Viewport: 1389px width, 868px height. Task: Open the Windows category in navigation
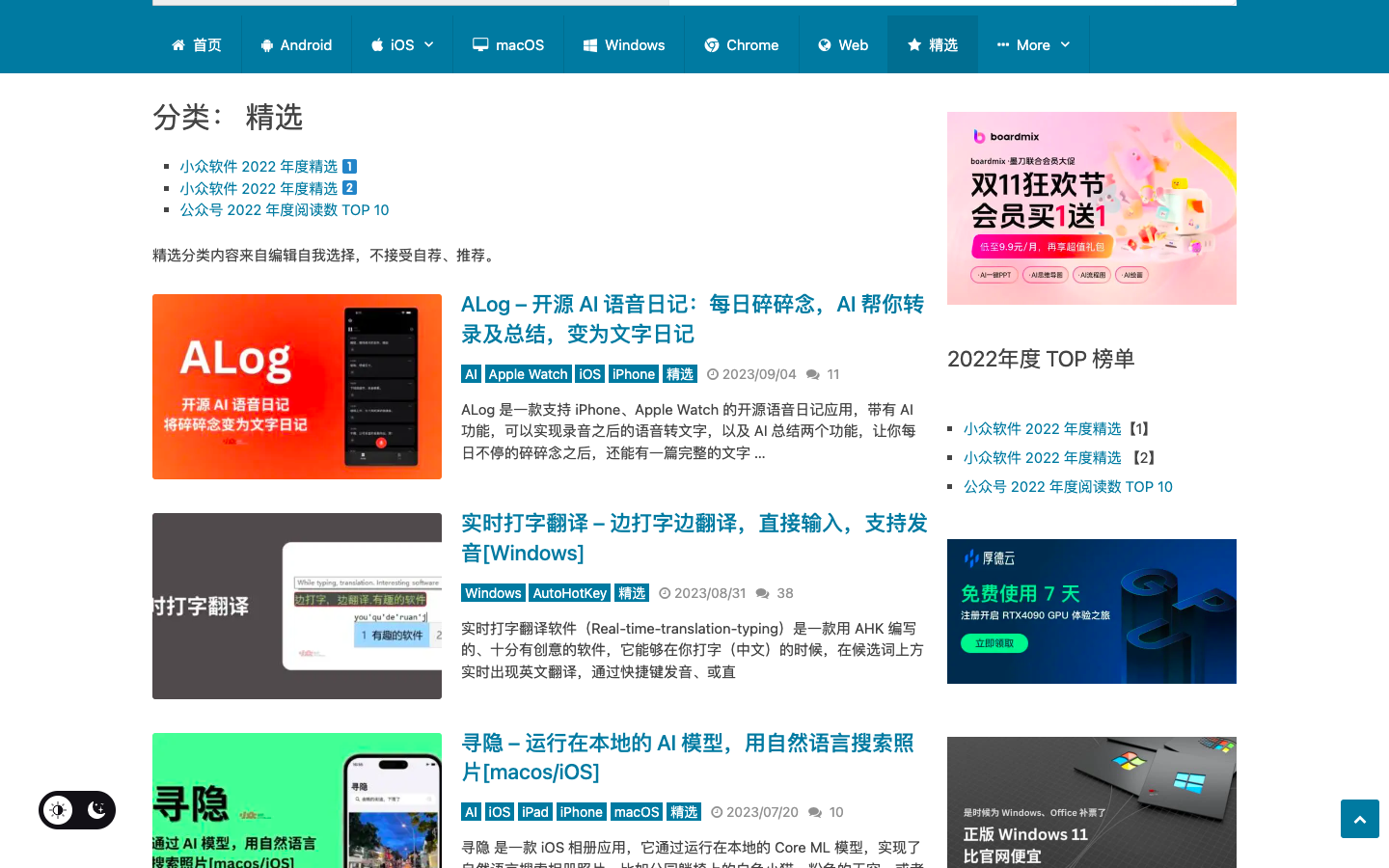624,45
